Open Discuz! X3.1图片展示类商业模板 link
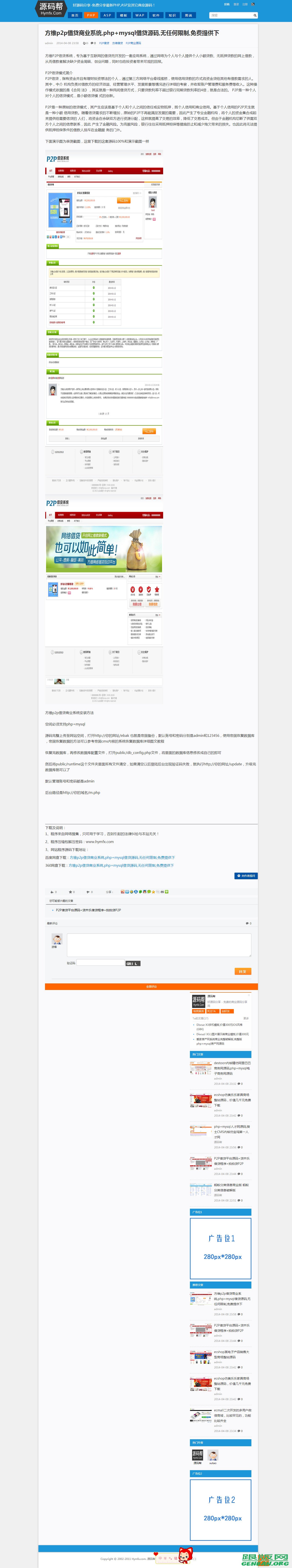The width and height of the screenshot is (292, 1568). [x=222, y=1034]
